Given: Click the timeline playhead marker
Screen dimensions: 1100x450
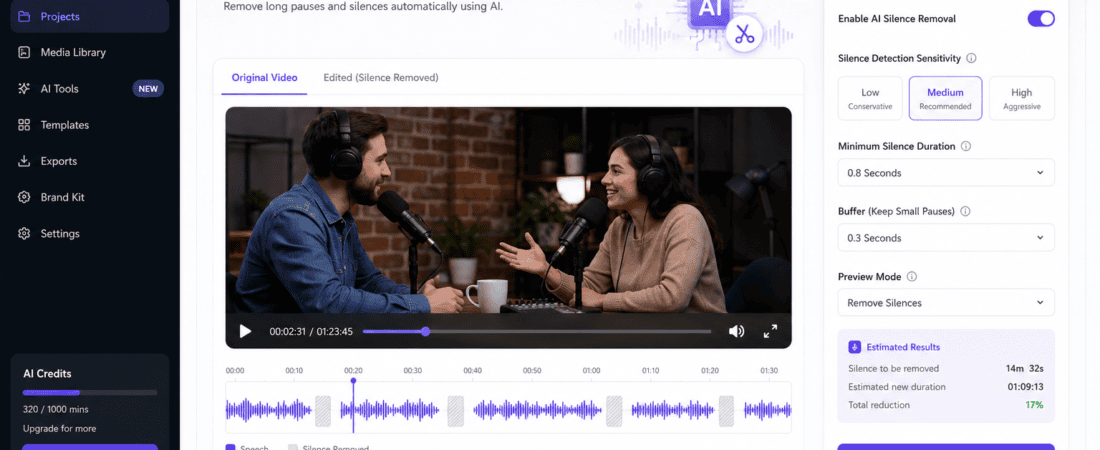Looking at the screenshot, I should [353, 381].
